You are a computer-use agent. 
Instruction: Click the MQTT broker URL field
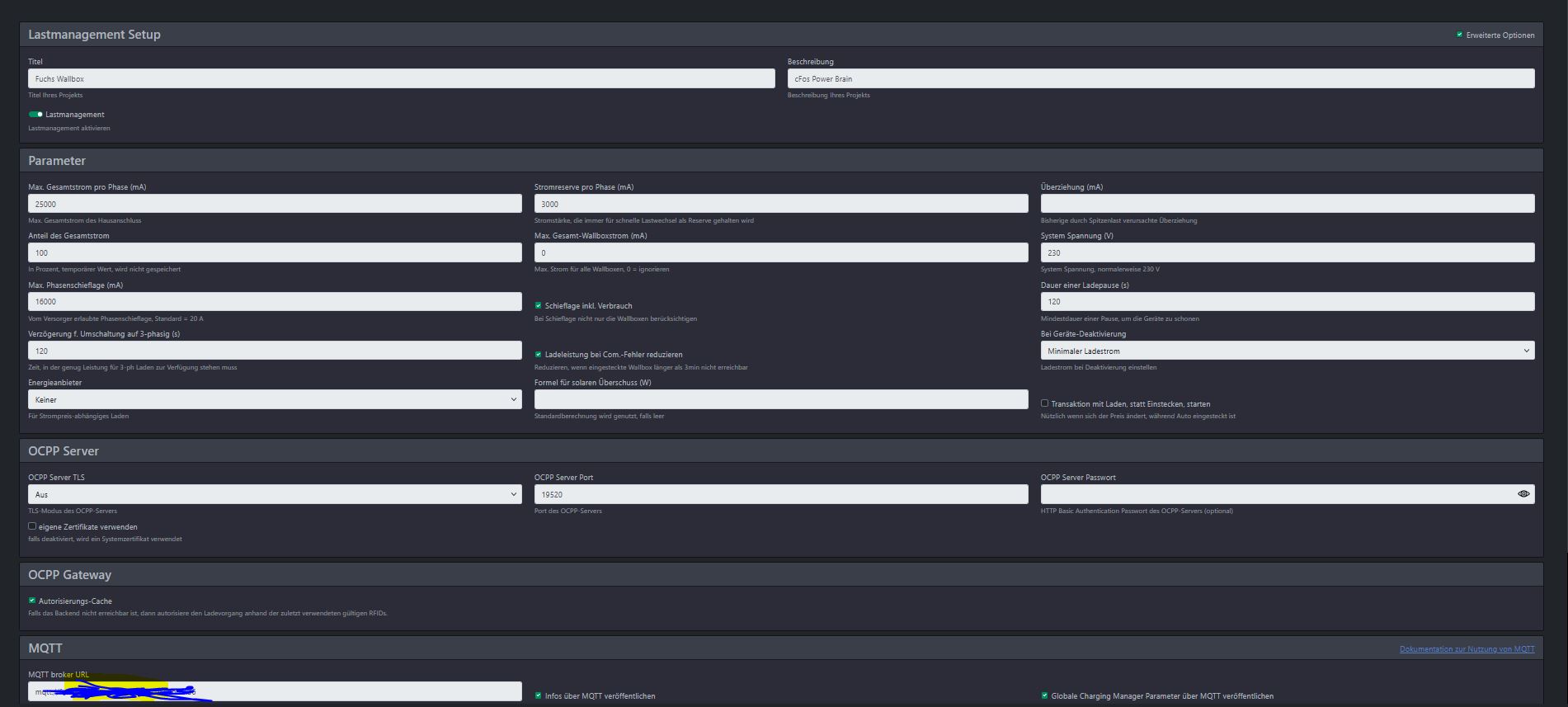tap(275, 691)
